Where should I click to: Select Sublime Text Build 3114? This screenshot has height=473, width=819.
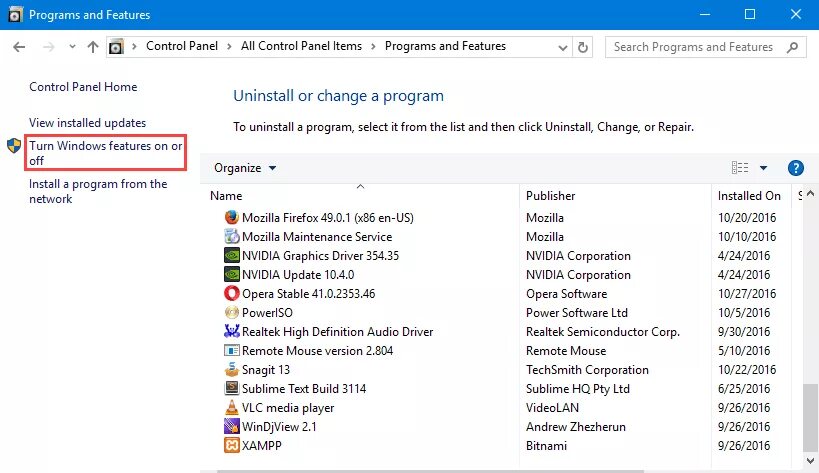pyautogui.click(x=303, y=388)
